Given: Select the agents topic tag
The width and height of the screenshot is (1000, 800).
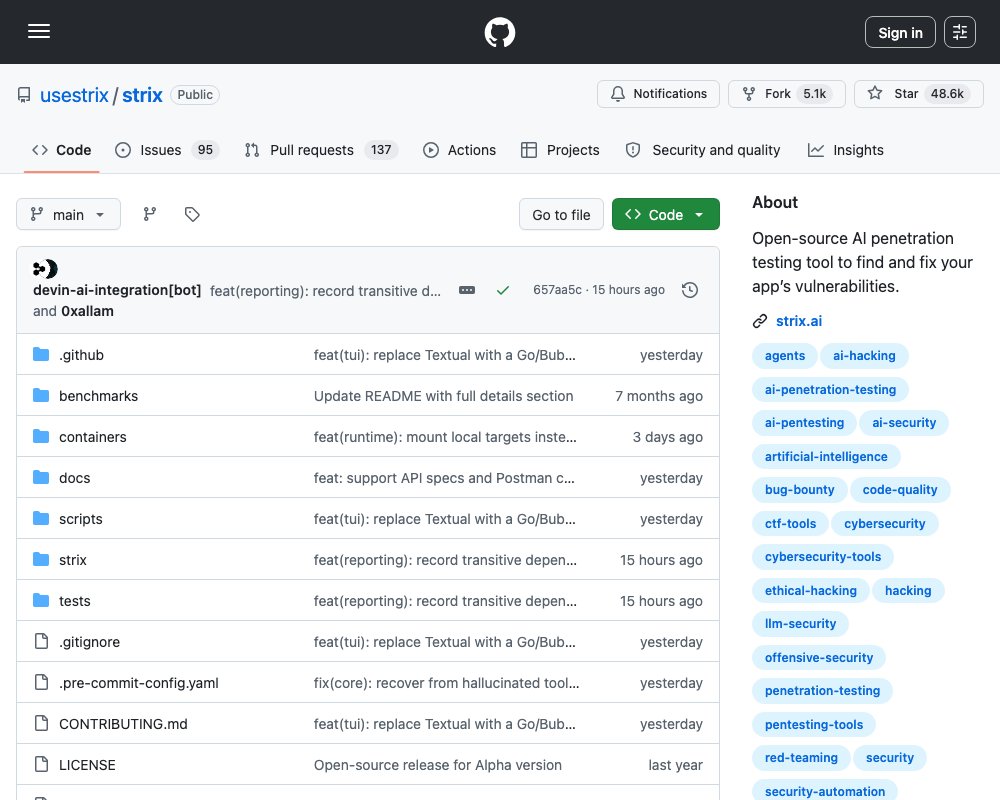Looking at the screenshot, I should click(x=784, y=356).
